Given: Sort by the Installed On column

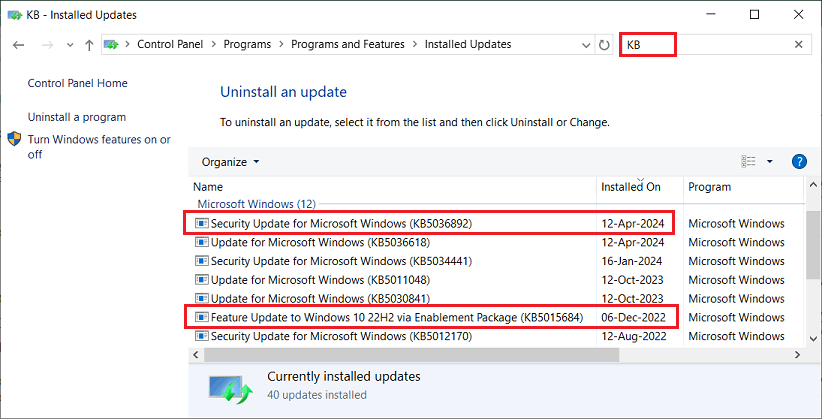Looking at the screenshot, I should click(x=640, y=187).
